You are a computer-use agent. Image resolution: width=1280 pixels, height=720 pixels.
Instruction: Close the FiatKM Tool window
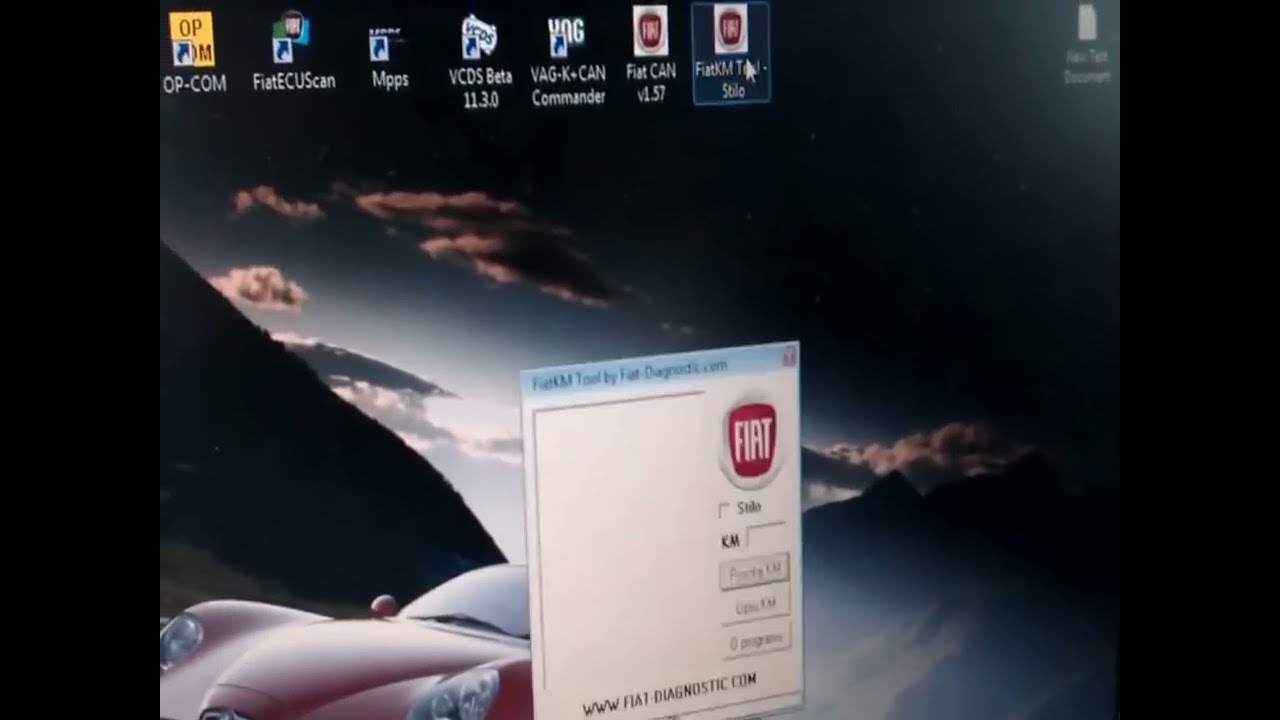point(788,355)
